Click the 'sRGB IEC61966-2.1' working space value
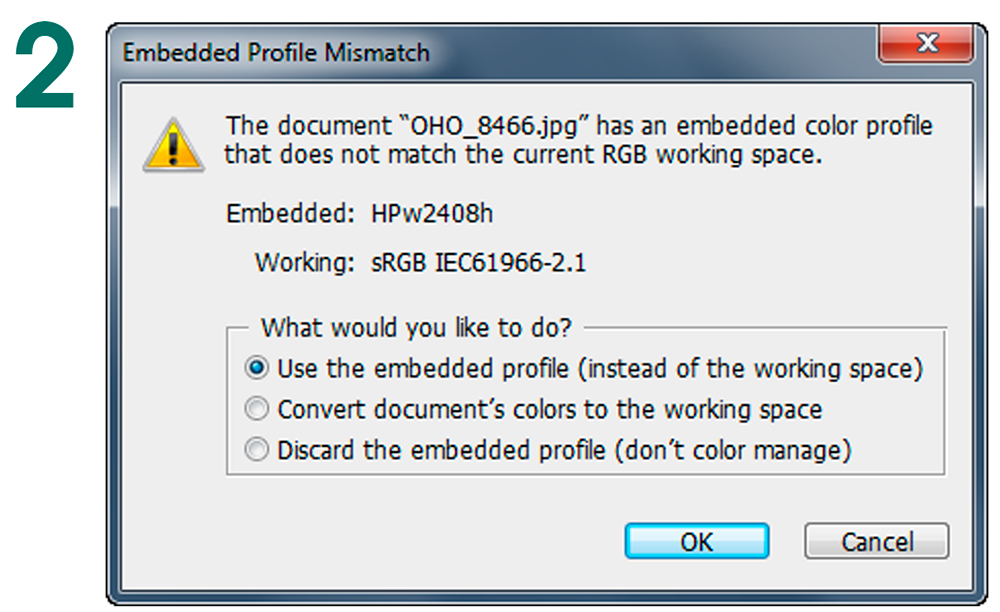The height and width of the screenshot is (612, 1000). (476, 263)
